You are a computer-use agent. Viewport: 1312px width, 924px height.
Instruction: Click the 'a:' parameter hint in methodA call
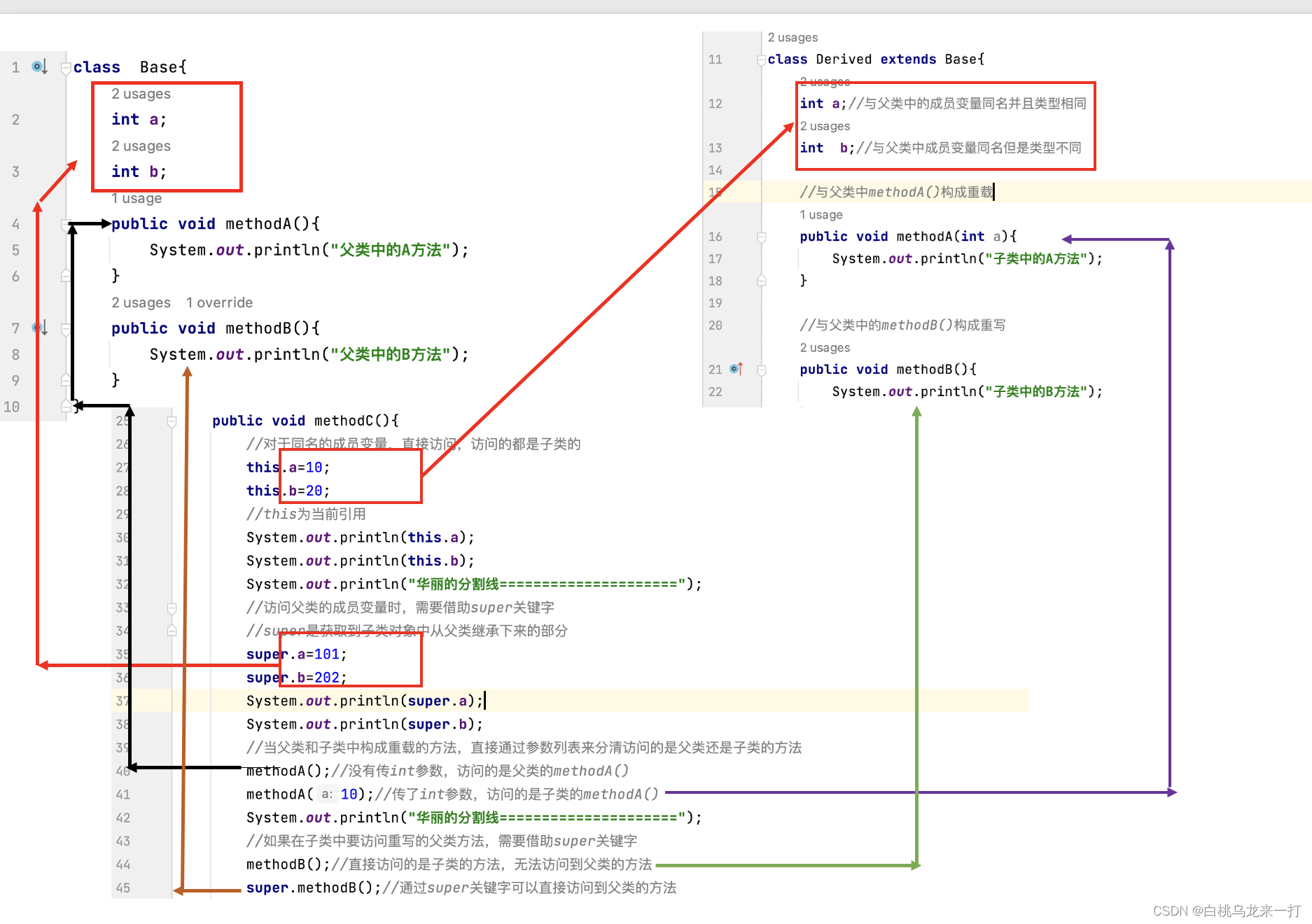tap(327, 794)
